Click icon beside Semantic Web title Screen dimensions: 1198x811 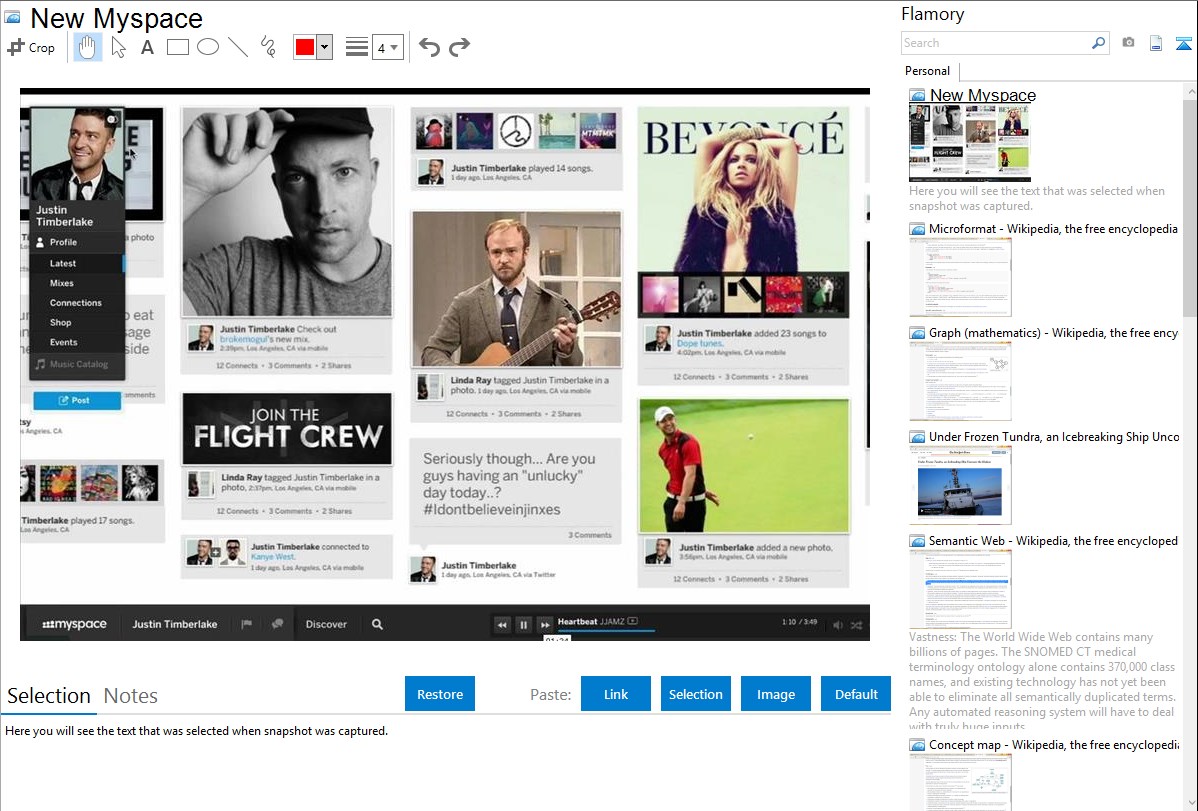tap(917, 540)
